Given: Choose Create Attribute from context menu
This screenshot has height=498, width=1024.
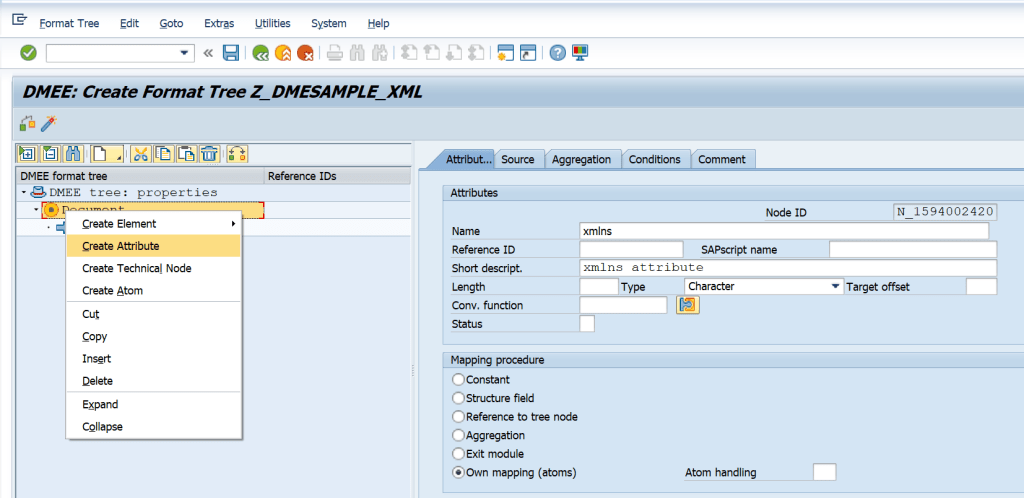Looking at the screenshot, I should (x=154, y=246).
